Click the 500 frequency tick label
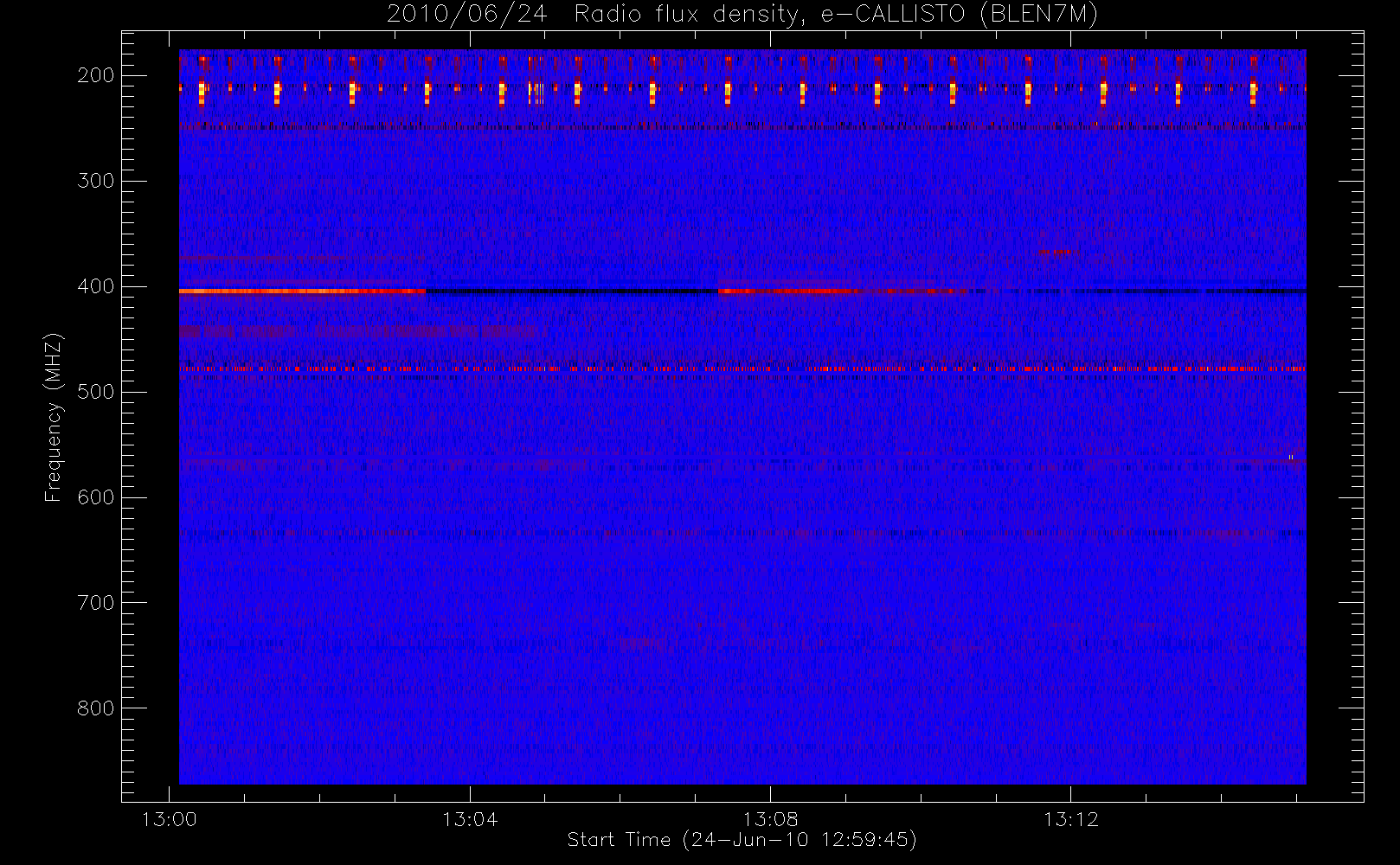Image resolution: width=1400 pixels, height=865 pixels. point(96,392)
